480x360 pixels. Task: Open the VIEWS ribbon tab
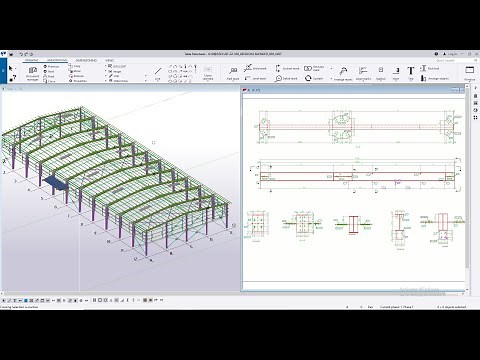(110, 60)
